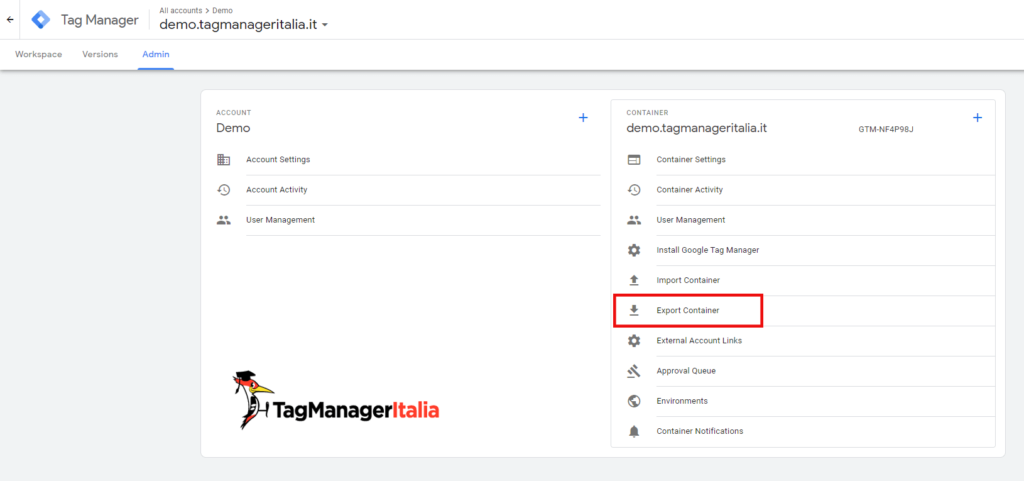Open Container Settings

click(x=691, y=159)
